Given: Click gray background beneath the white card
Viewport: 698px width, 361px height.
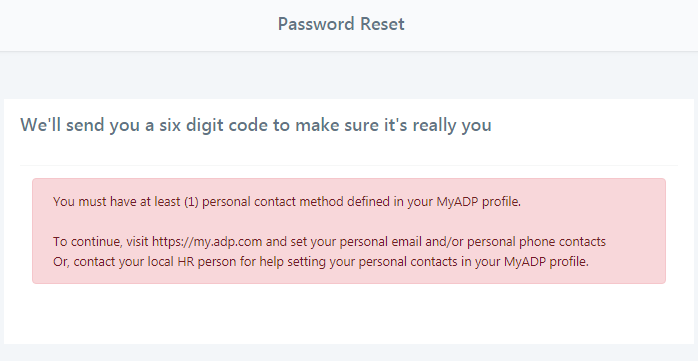Looking at the screenshot, I should (349, 353).
